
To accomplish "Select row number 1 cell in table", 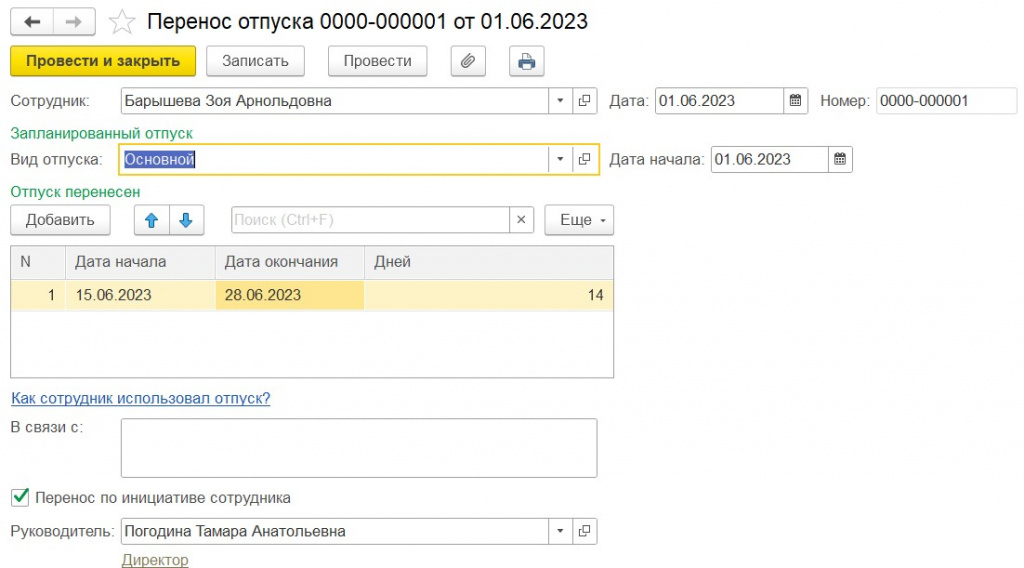I will tap(38, 295).
